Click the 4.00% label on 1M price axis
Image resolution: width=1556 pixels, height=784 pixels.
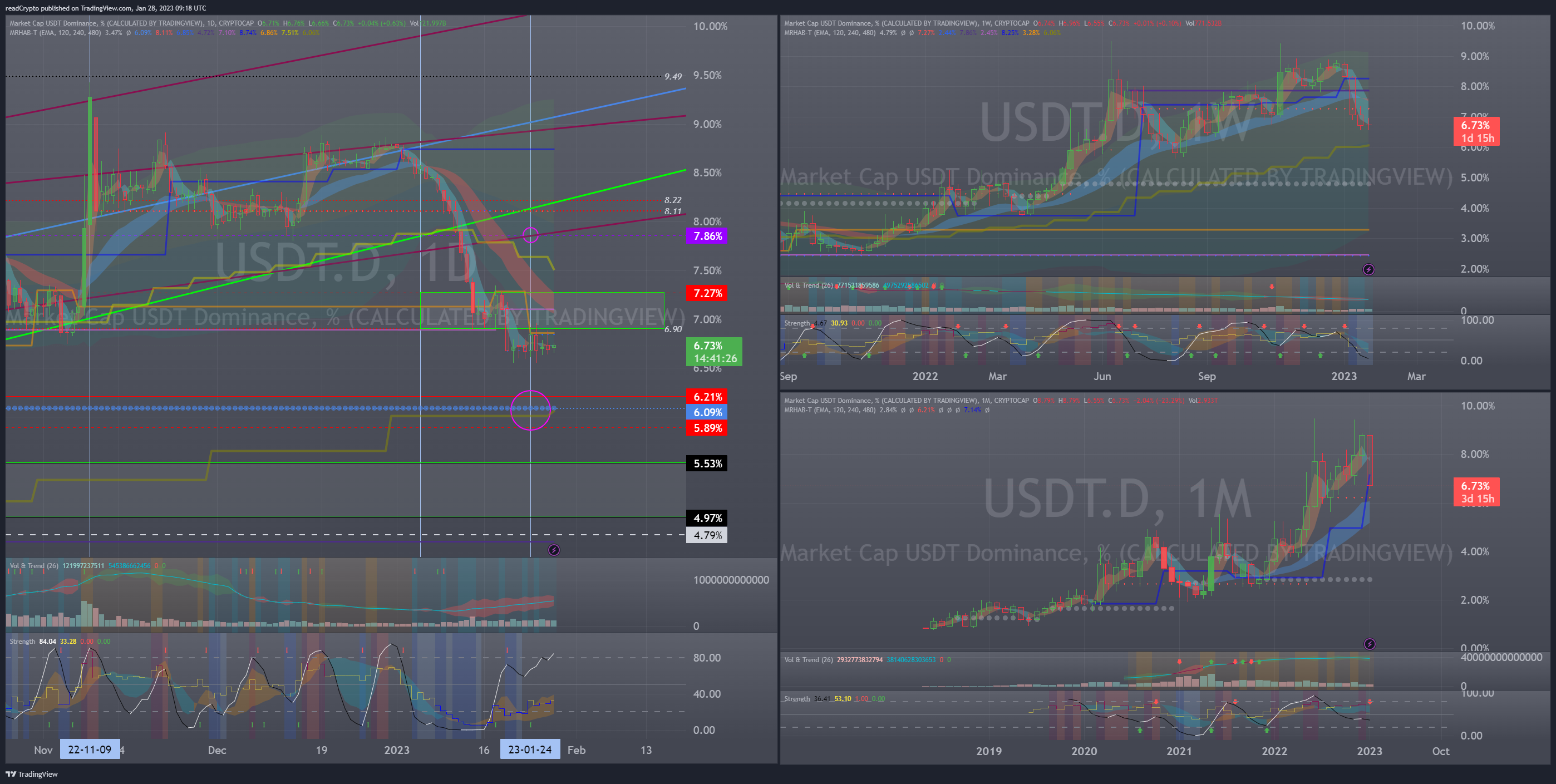pos(1475,551)
